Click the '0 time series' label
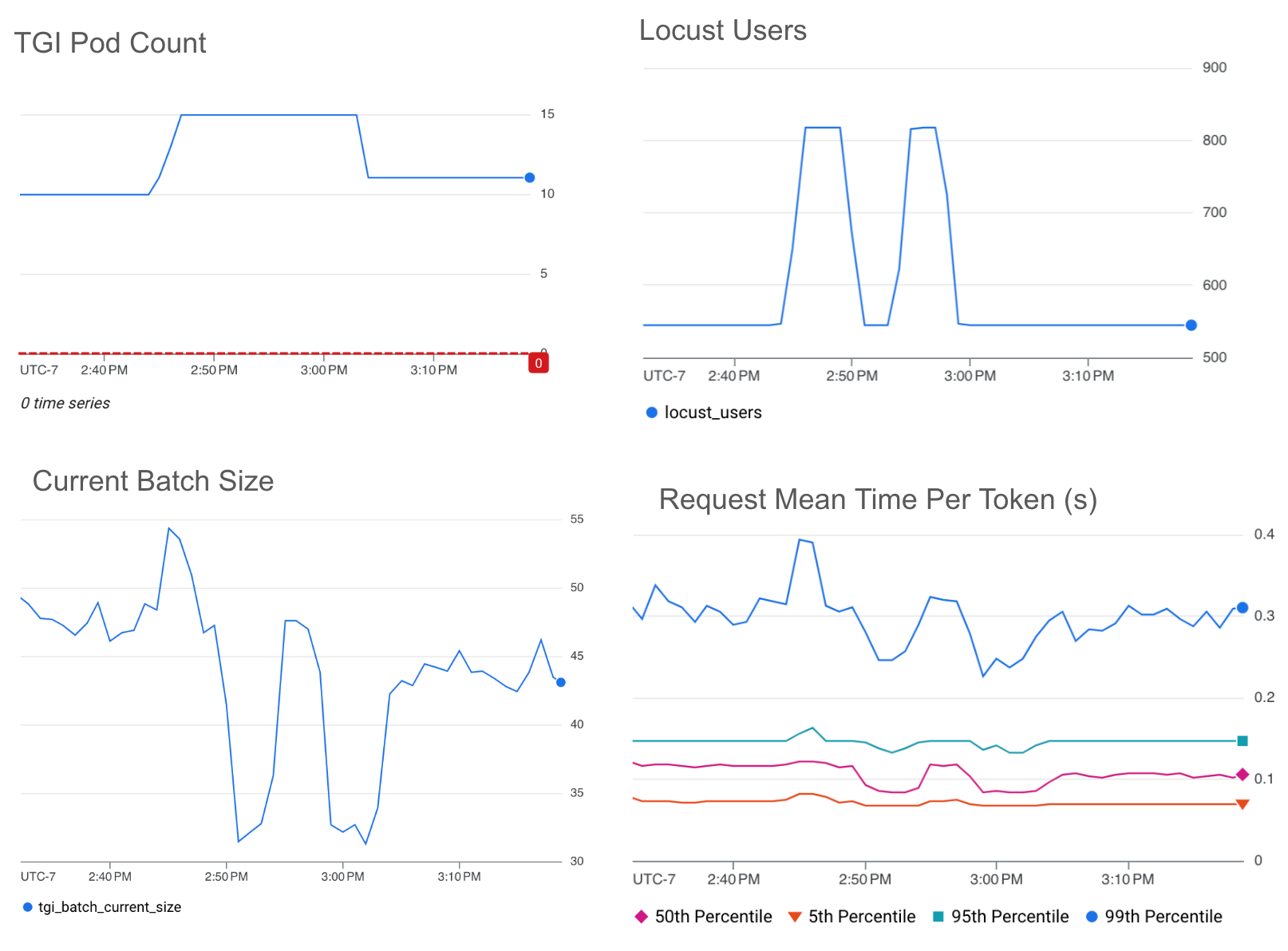 pos(65,404)
